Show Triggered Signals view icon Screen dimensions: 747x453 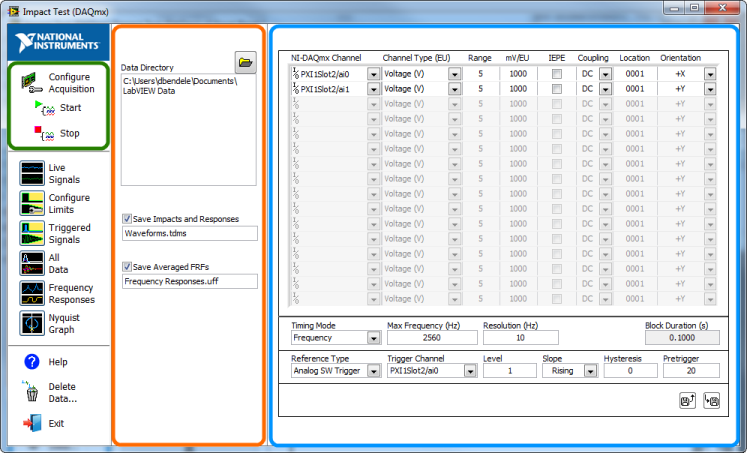pyautogui.click(x=32, y=233)
